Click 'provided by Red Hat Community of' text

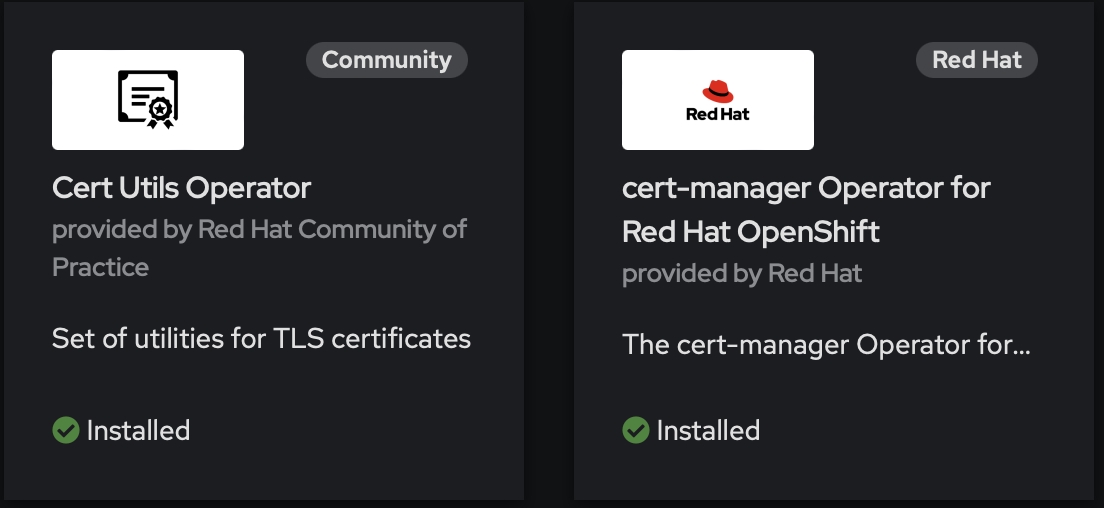click(x=259, y=229)
